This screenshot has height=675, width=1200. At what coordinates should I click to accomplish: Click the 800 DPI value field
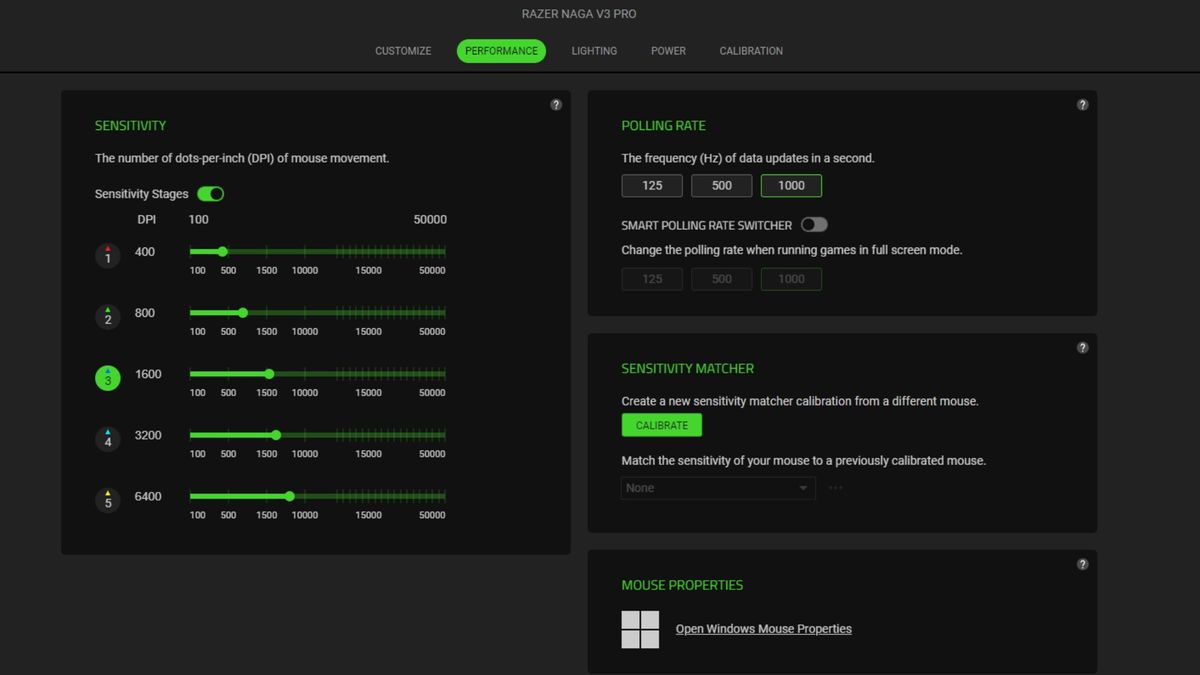[x=145, y=313]
